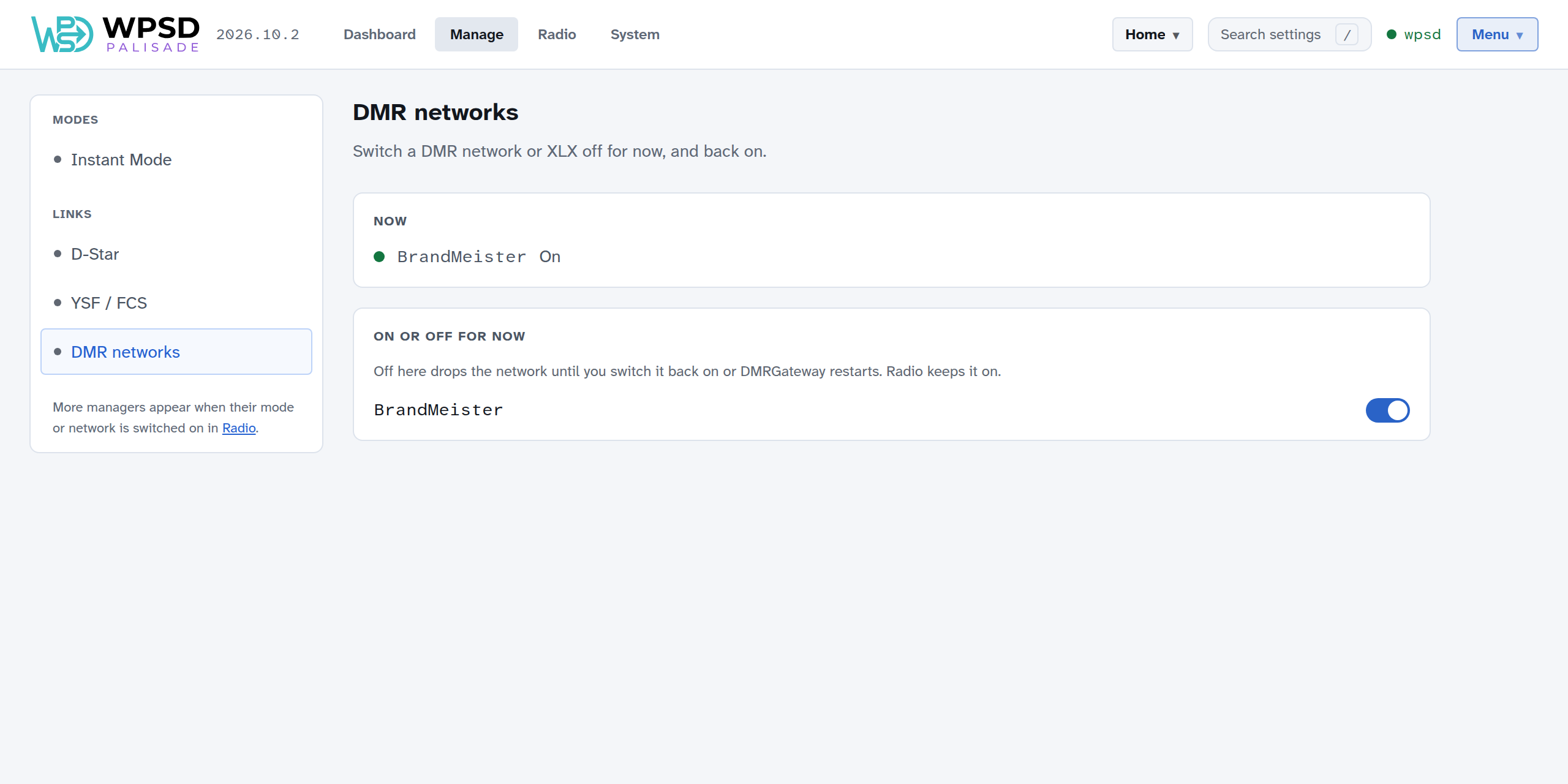Open the Menu dropdown

pos(1497,34)
